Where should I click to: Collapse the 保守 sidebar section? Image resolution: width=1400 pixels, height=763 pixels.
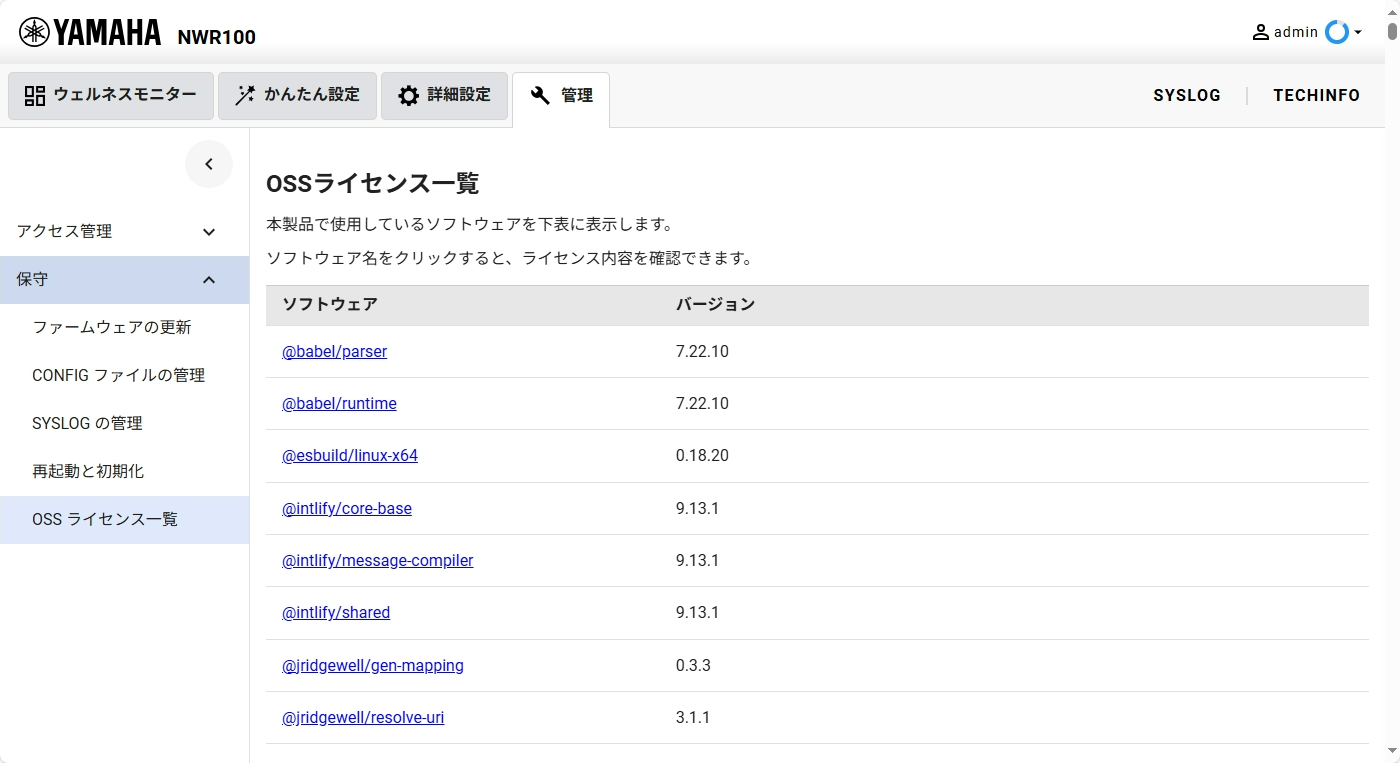coord(209,280)
